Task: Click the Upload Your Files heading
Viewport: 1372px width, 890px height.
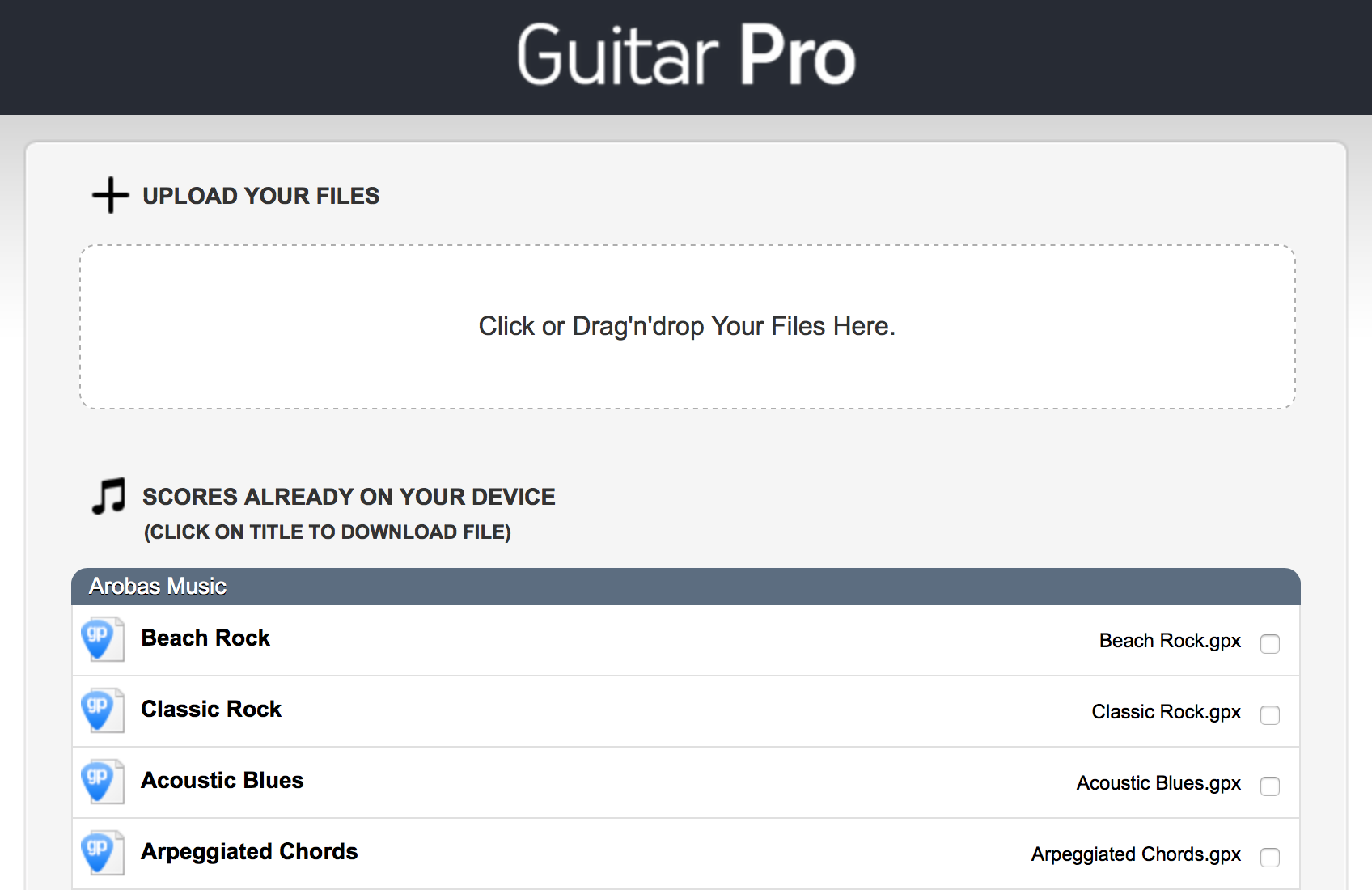Action: 261,196
